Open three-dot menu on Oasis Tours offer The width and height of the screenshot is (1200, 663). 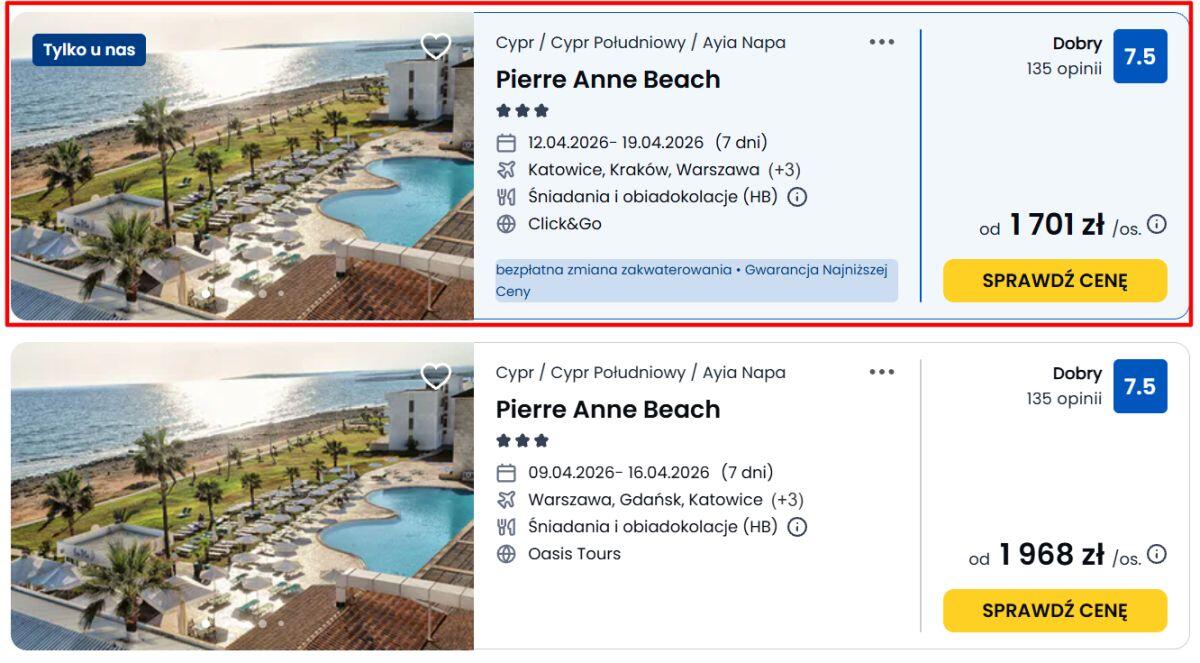[x=881, y=372]
